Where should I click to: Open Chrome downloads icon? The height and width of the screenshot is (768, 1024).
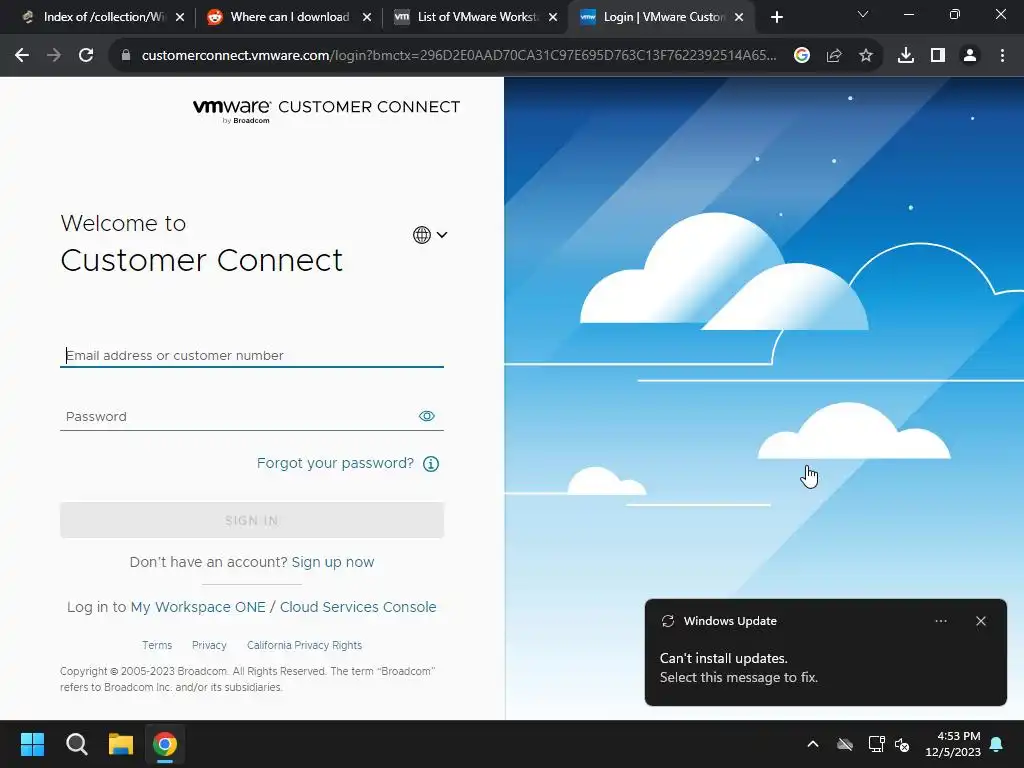[x=906, y=56]
